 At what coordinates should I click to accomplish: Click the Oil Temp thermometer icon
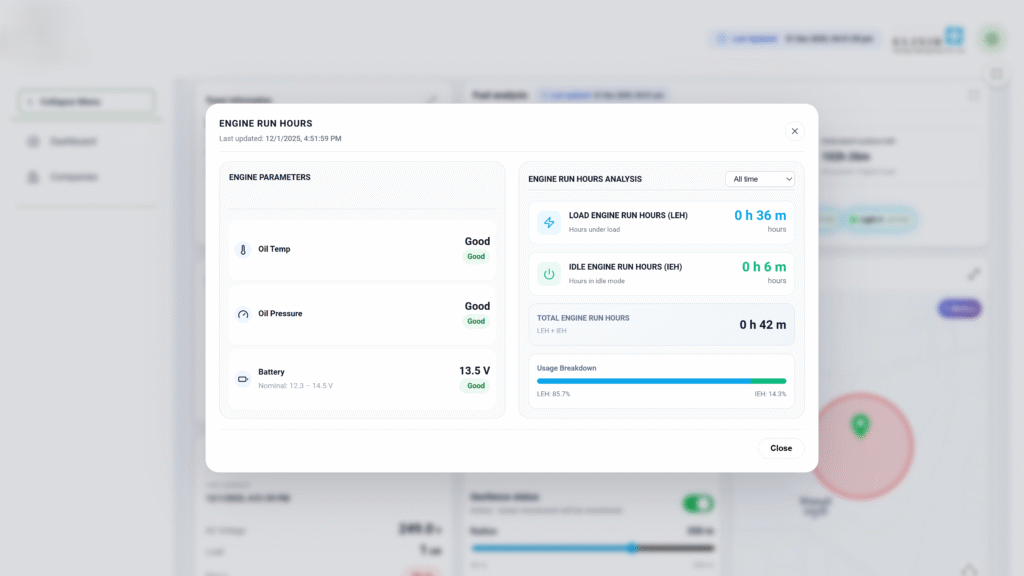[243, 249]
